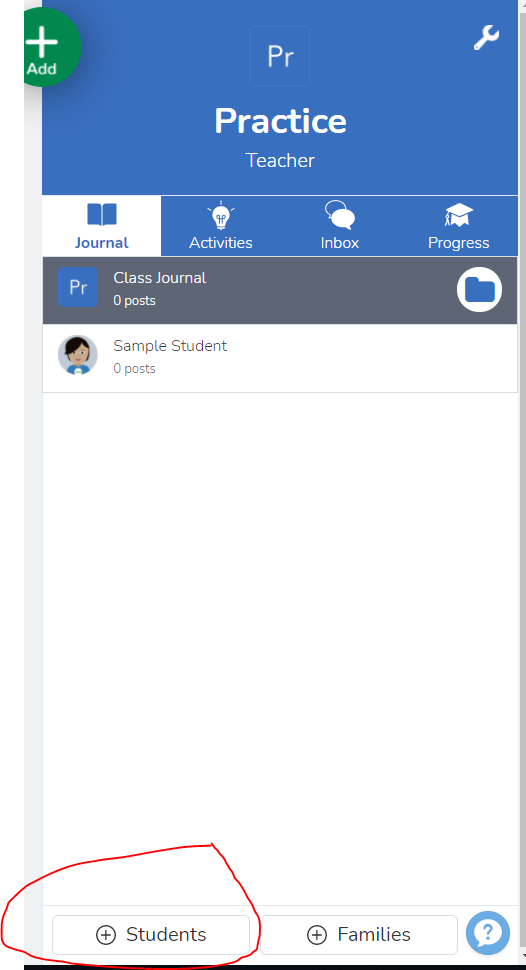Switch to the Activities tab
Viewport: 526px width, 970px height.
pyautogui.click(x=220, y=226)
